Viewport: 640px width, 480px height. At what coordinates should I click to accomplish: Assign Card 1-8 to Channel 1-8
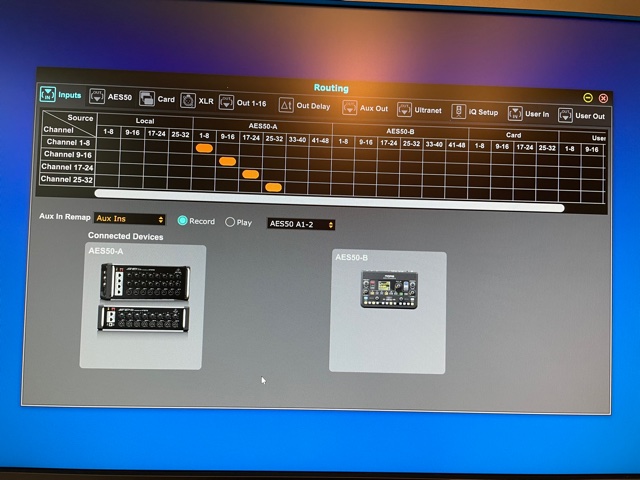[x=480, y=157]
